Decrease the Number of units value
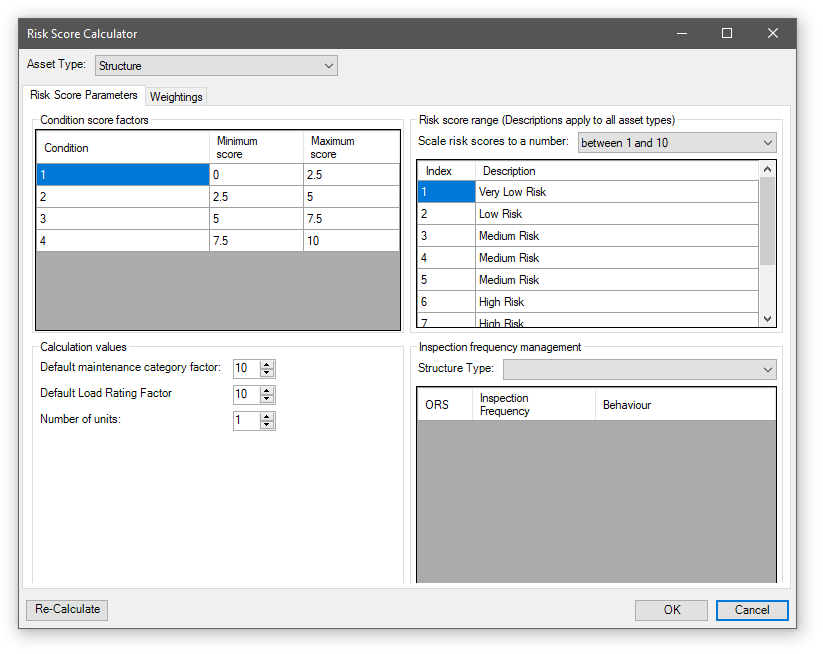823x654 pixels. point(267,425)
